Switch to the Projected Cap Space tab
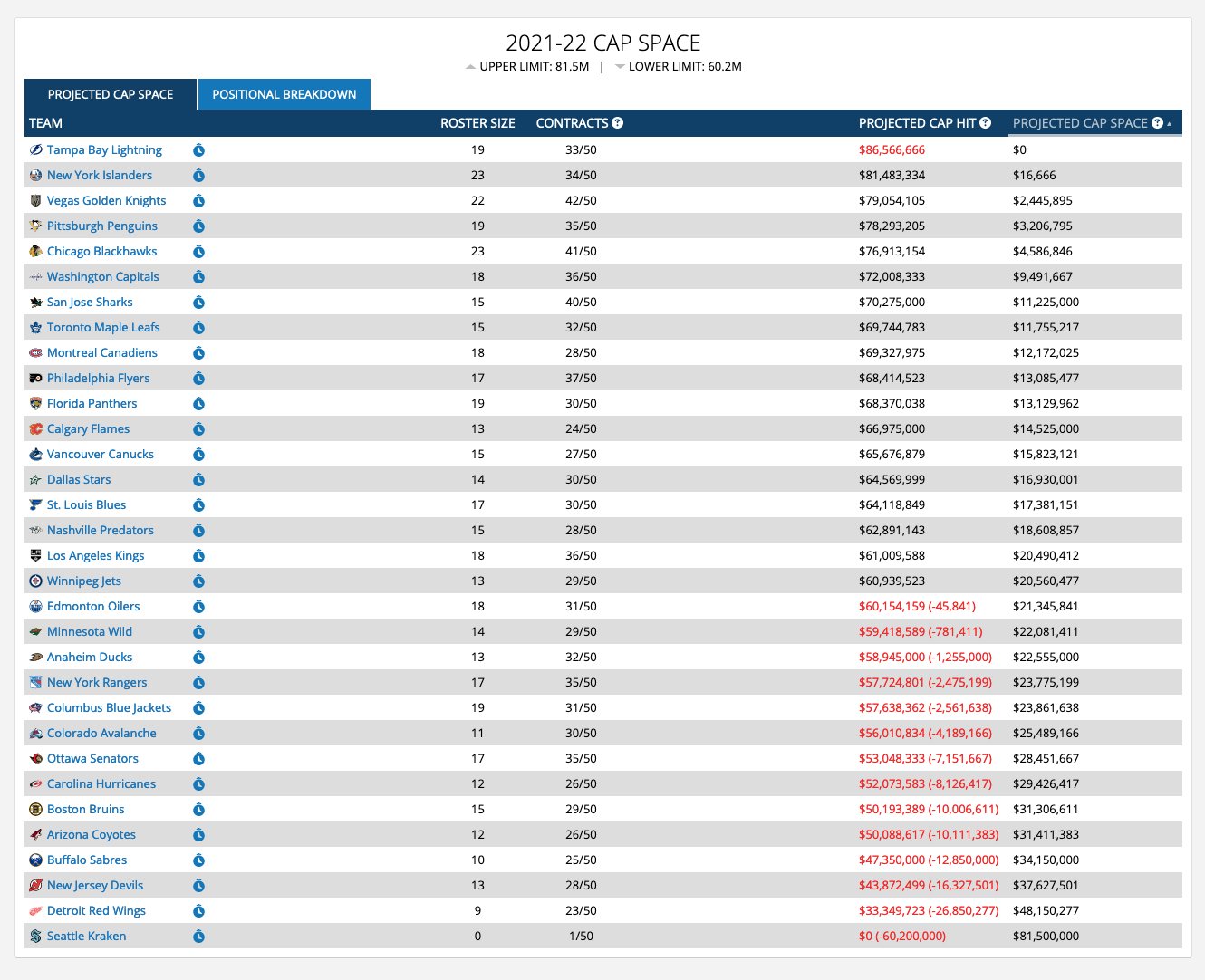The width and height of the screenshot is (1205, 980). pyautogui.click(x=111, y=94)
